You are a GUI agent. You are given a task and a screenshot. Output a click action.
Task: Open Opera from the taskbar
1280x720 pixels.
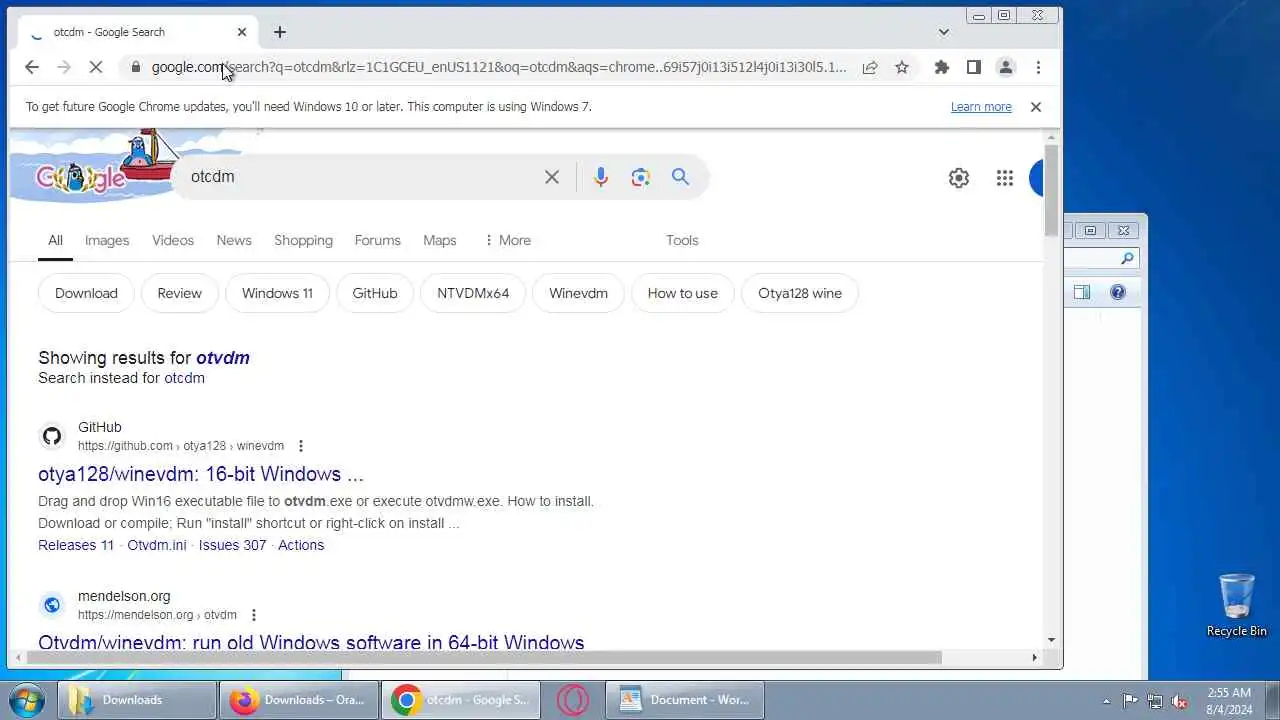[572, 700]
